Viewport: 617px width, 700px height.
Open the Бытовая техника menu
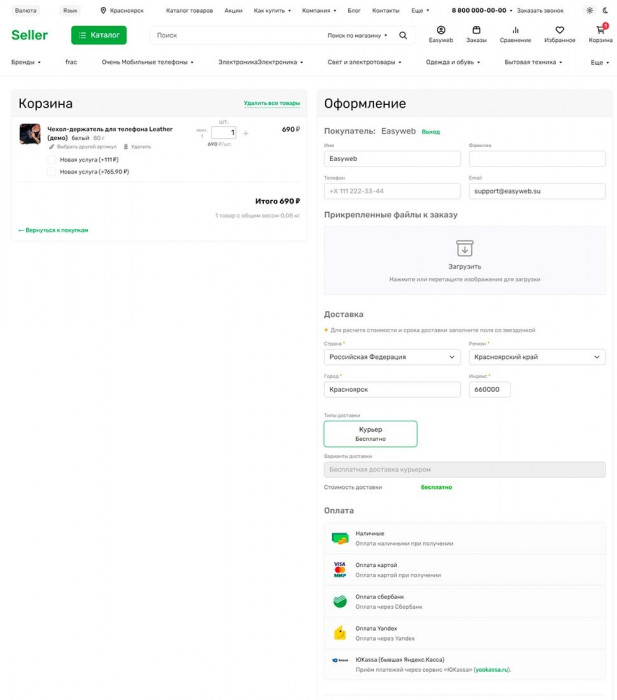[x=533, y=62]
